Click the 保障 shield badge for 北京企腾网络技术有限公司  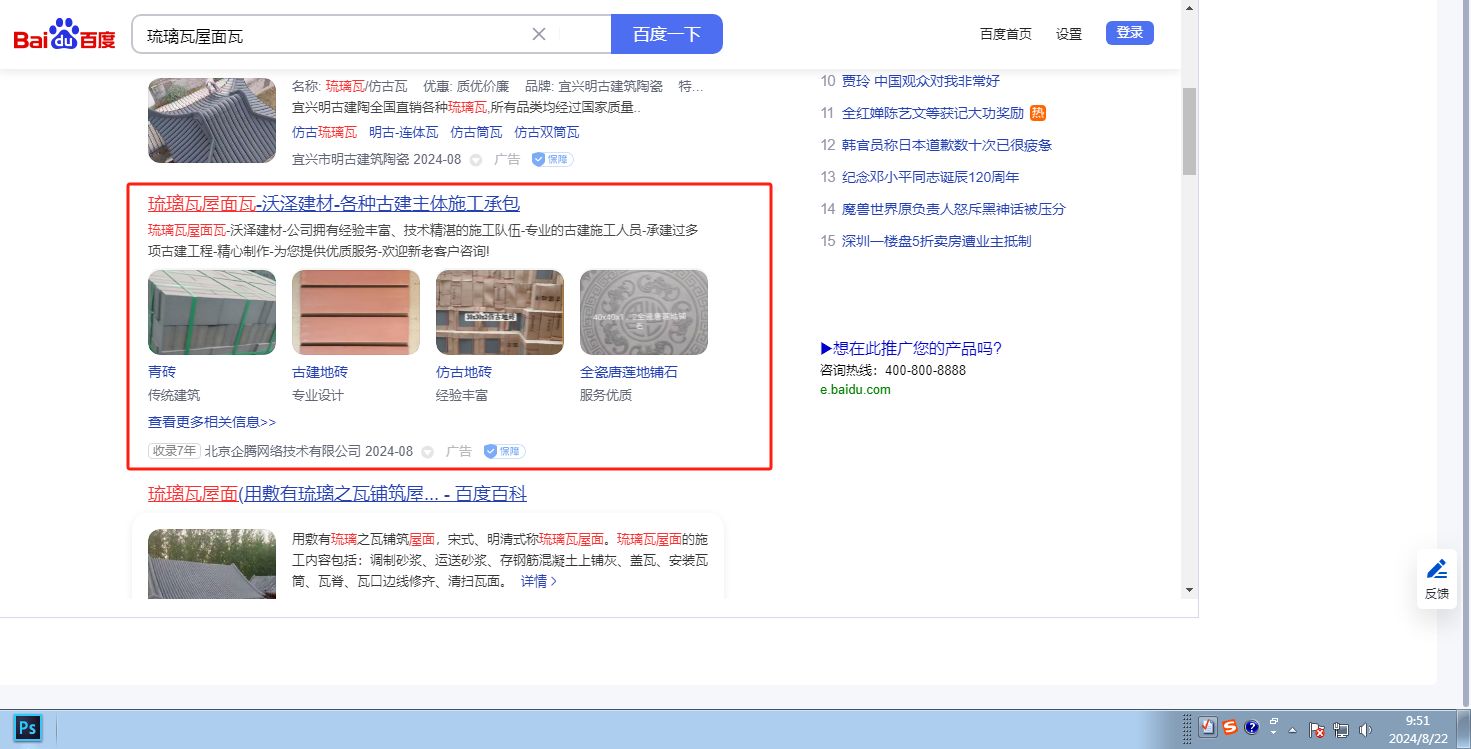505,451
